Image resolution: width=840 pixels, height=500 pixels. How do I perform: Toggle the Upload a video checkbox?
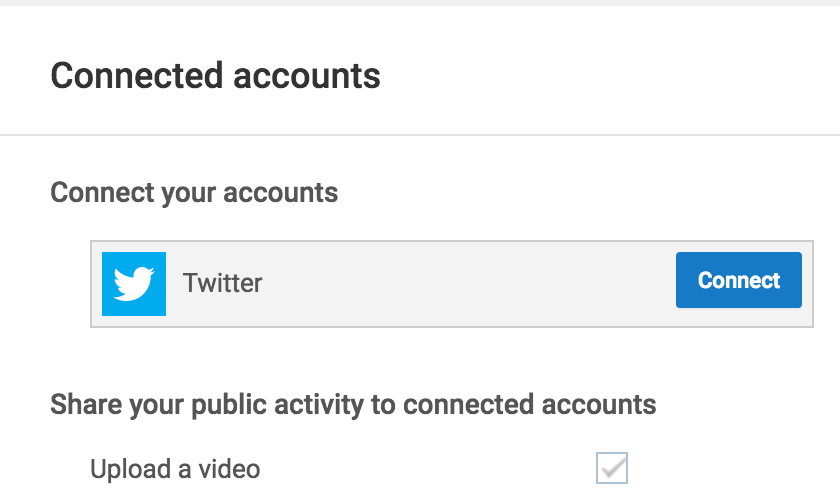coord(611,467)
